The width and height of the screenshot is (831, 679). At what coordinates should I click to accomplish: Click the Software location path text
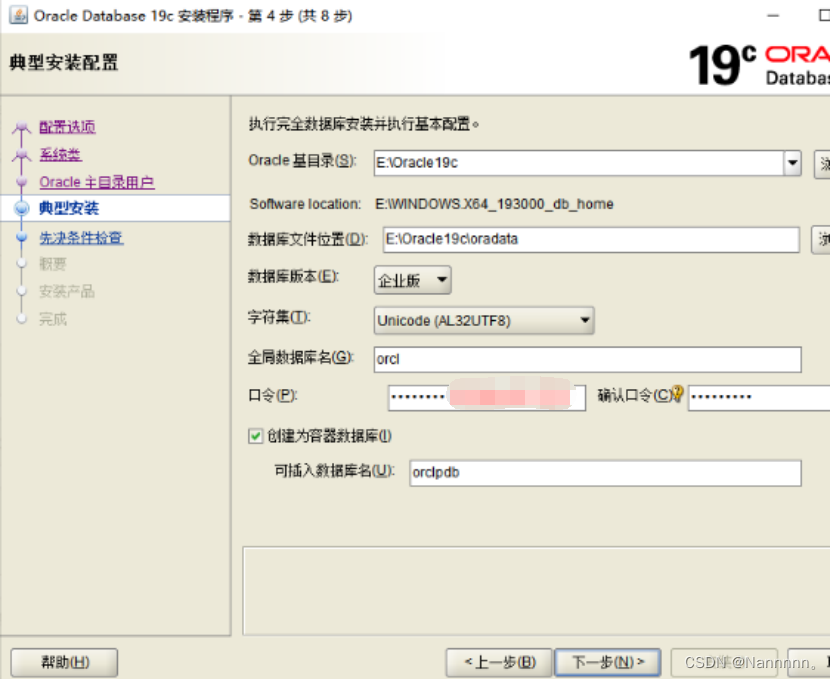(x=494, y=204)
